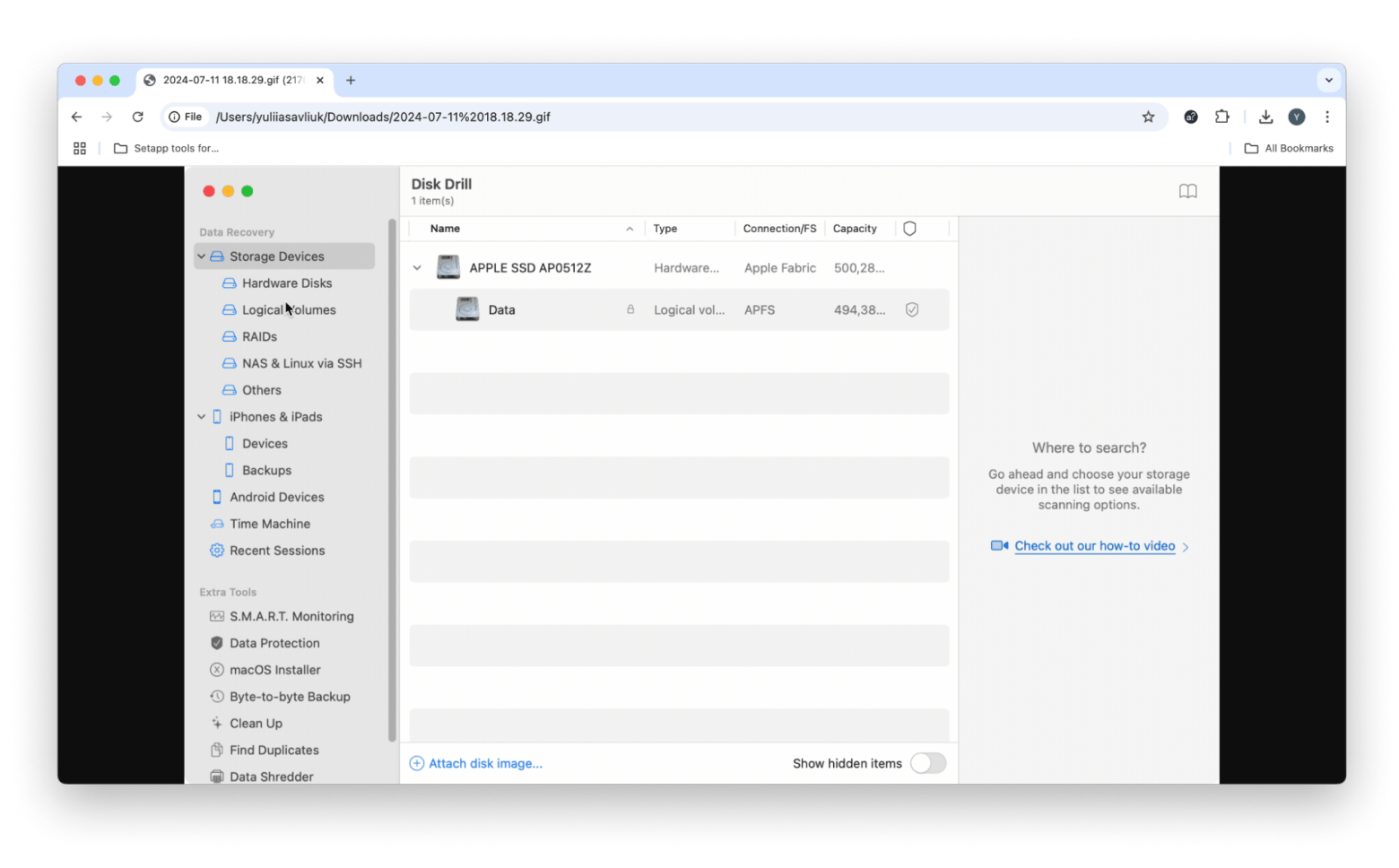
Task: Select Time Machine in sidebar
Action: coord(269,524)
